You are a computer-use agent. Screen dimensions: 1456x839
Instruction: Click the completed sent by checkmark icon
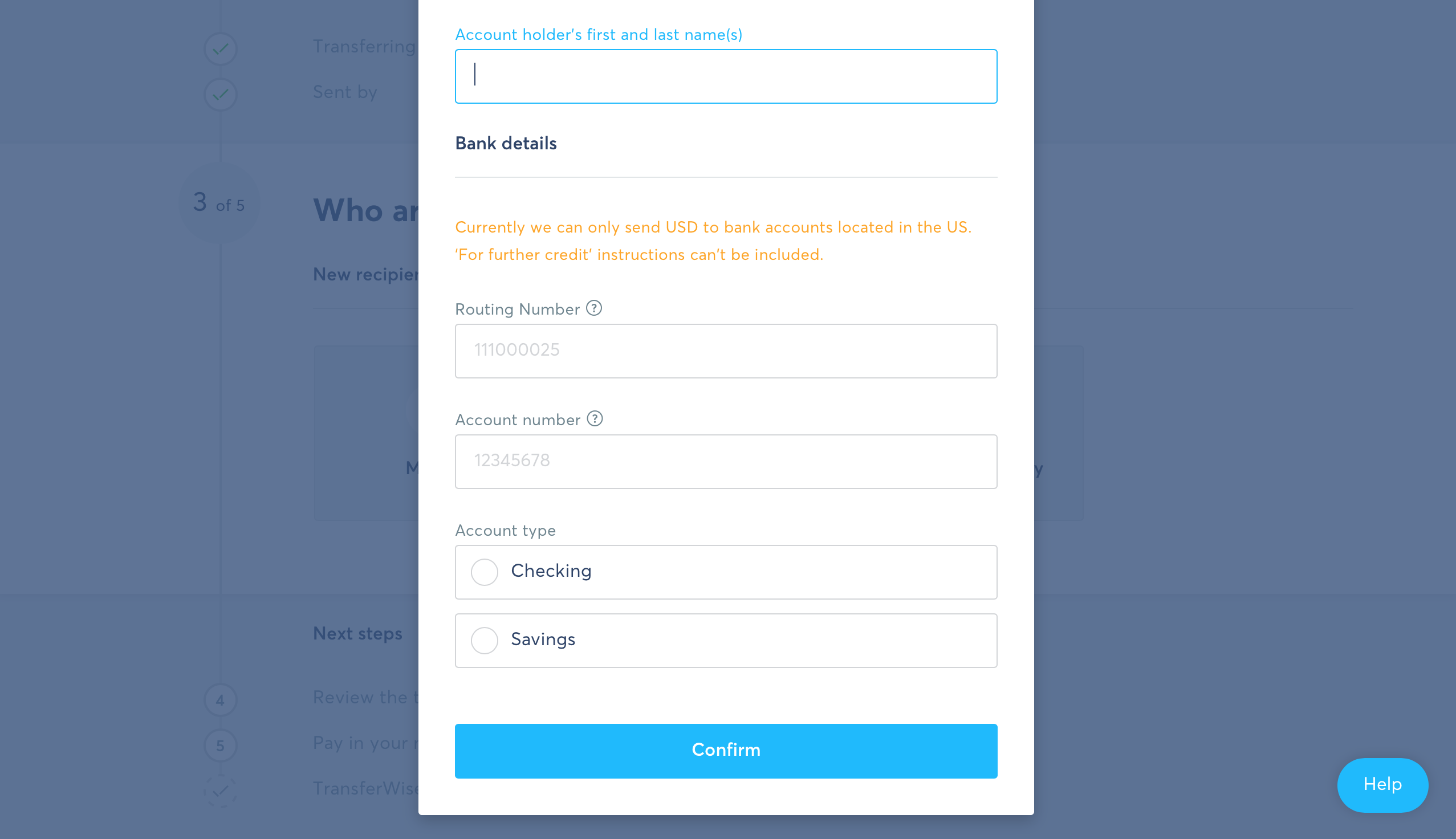220,94
